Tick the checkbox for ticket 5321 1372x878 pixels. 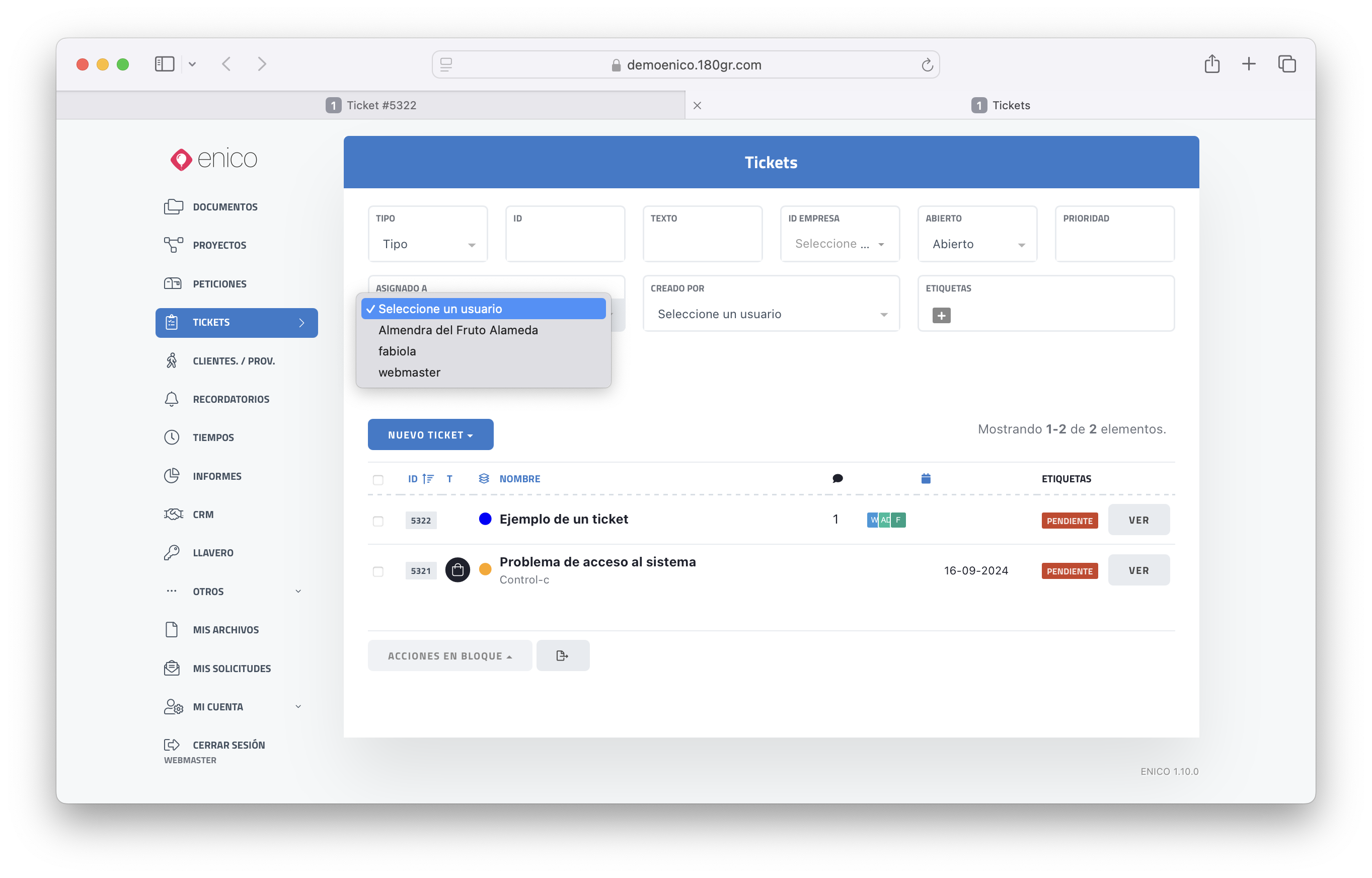[378, 571]
